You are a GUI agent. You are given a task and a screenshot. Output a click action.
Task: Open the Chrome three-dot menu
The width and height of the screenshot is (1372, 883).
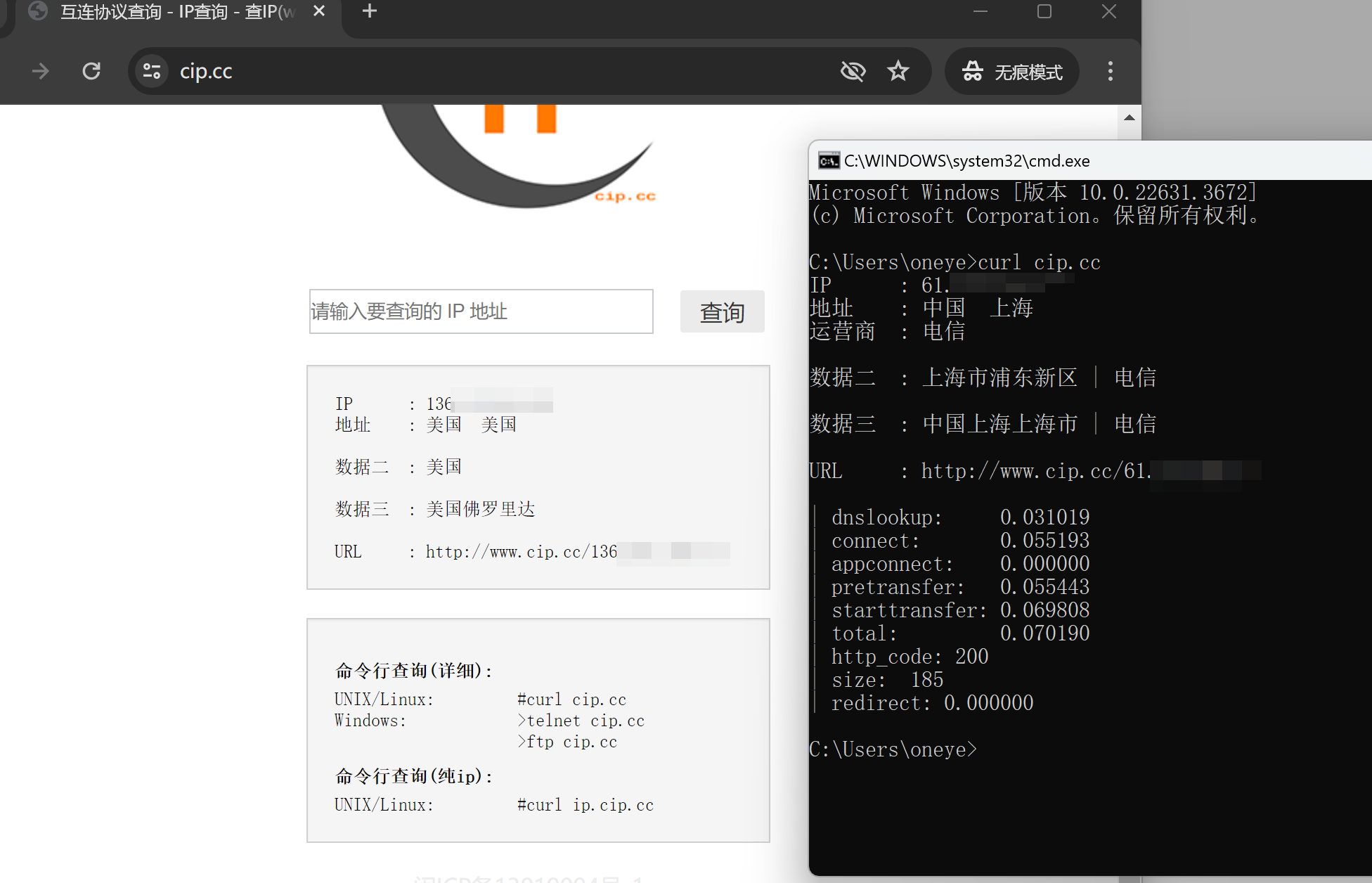[1110, 71]
